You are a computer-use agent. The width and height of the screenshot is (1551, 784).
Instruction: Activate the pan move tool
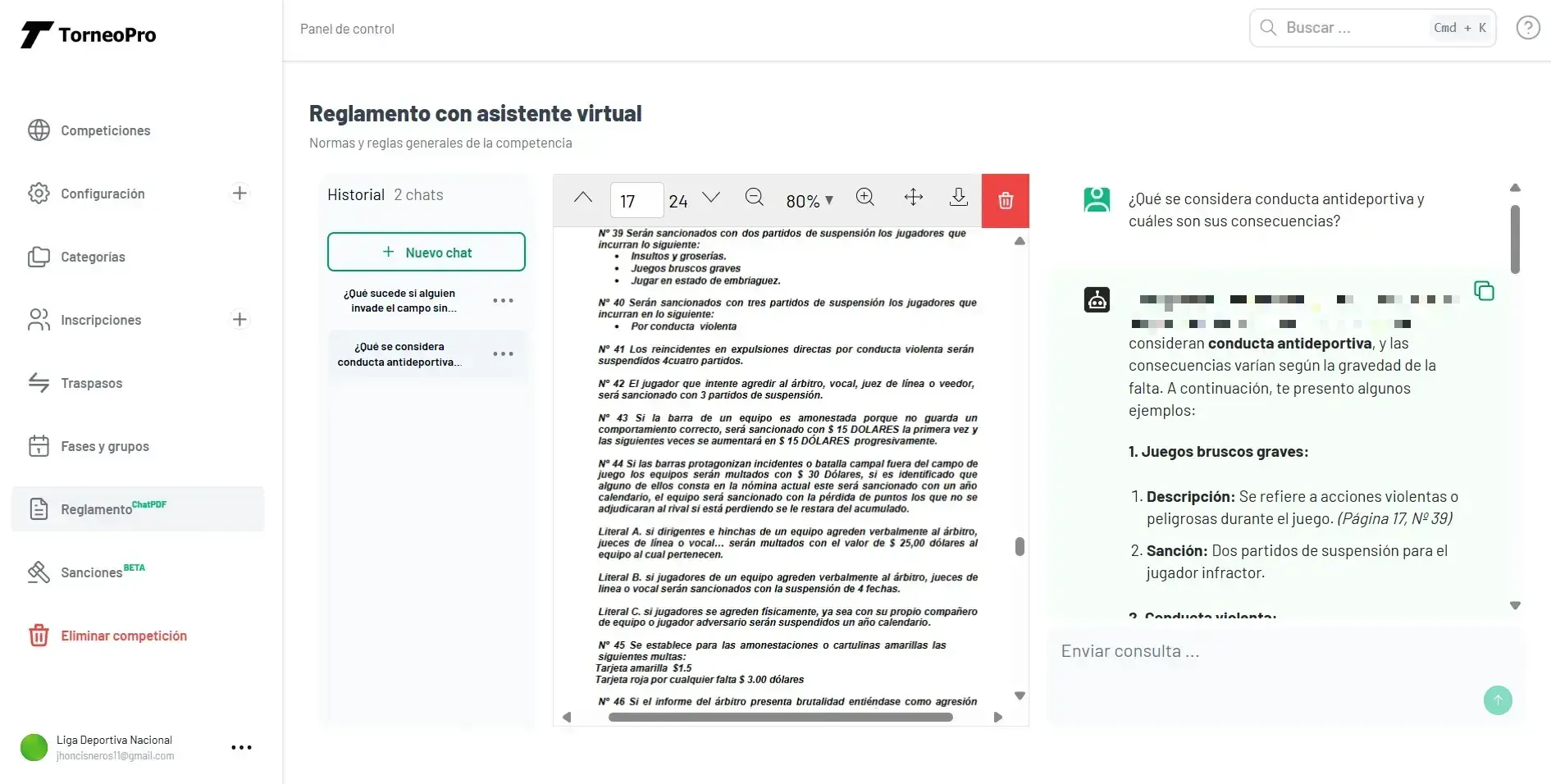pos(913,197)
